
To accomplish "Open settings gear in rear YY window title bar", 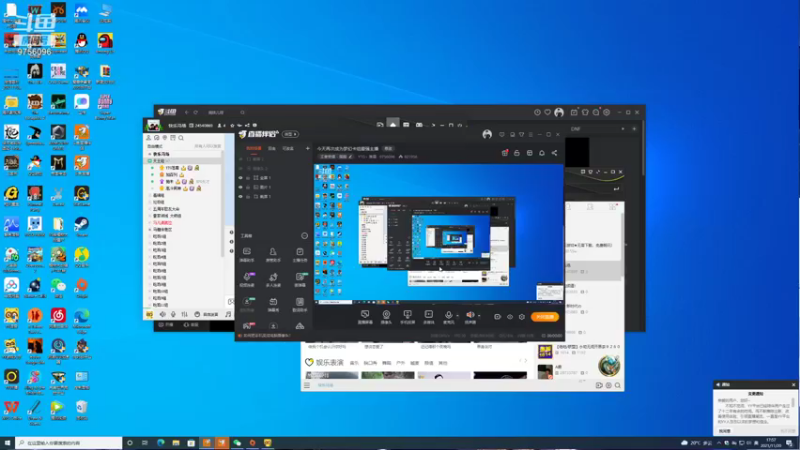I will coord(607,112).
